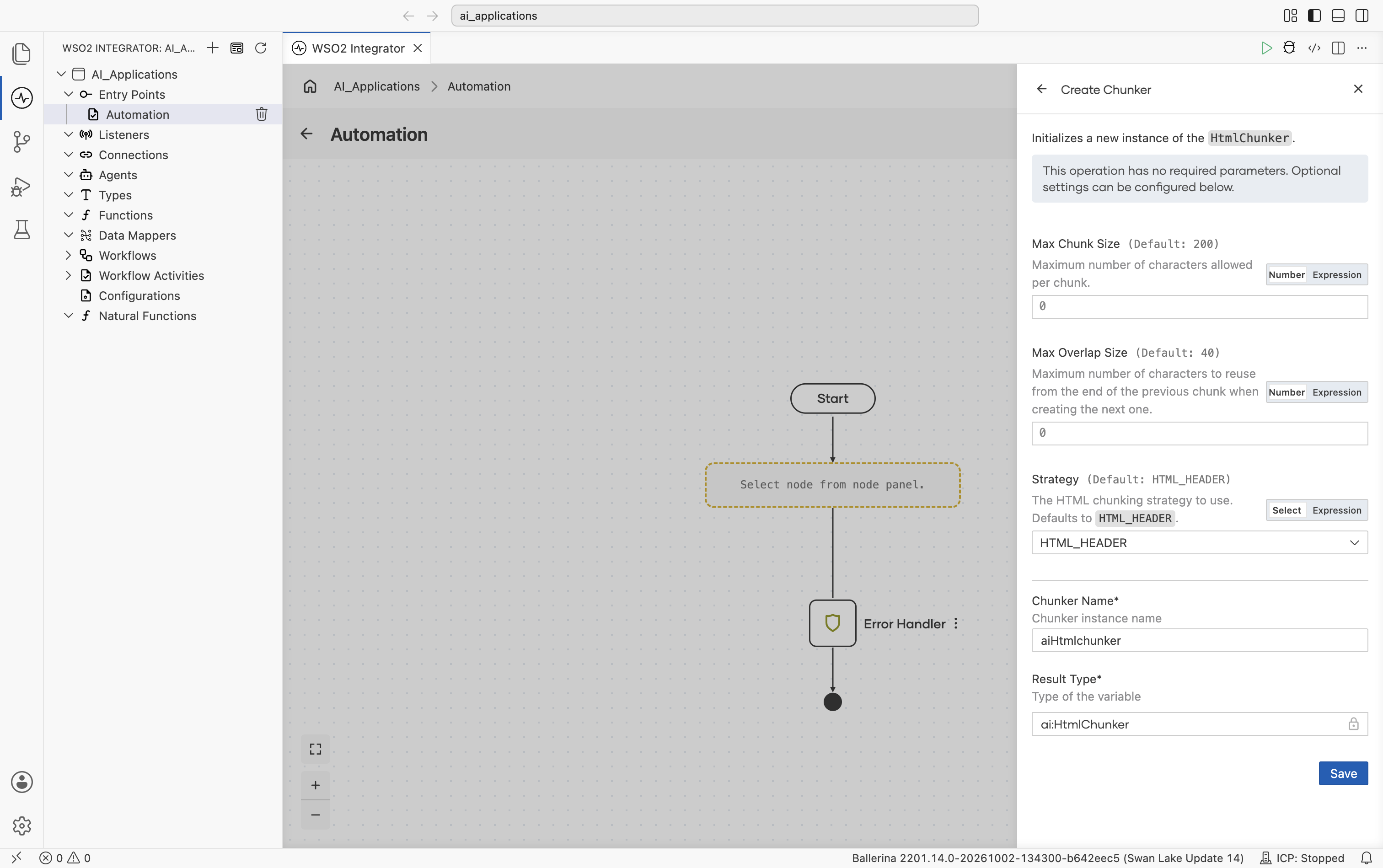Run the integration with play icon

(1266, 48)
